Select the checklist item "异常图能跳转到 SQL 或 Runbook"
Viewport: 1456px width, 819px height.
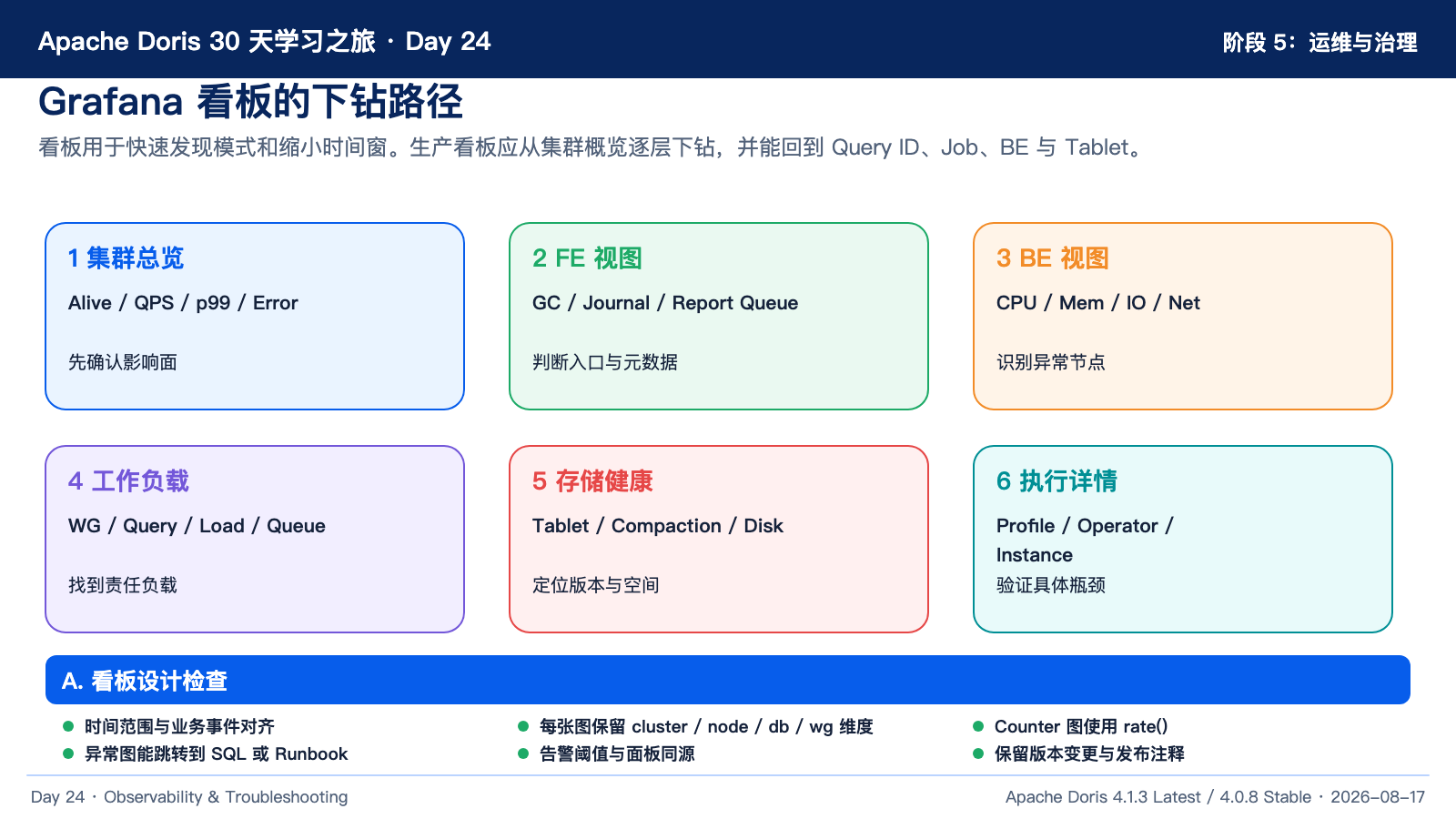(x=217, y=753)
